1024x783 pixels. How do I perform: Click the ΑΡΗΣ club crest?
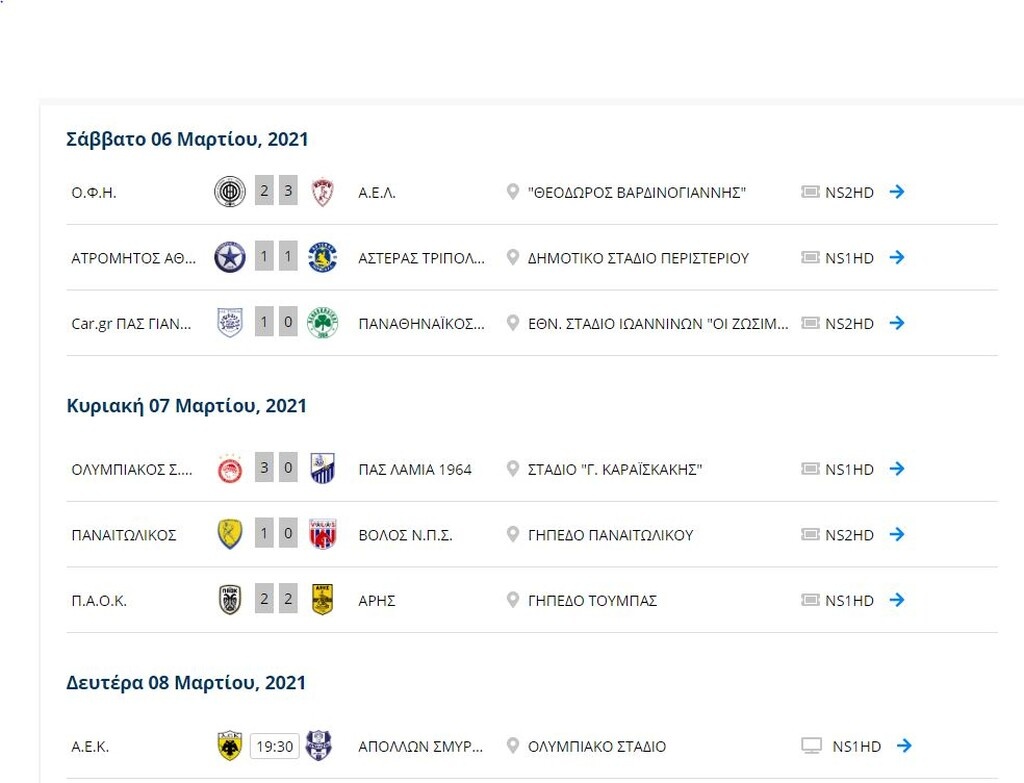[322, 599]
